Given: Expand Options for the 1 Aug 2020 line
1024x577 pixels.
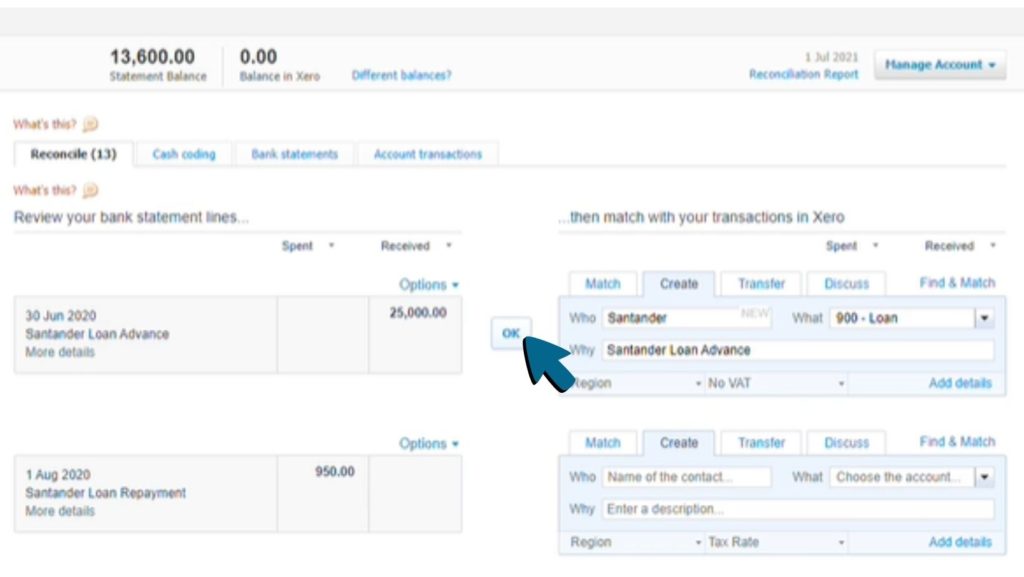Looking at the screenshot, I should coord(429,443).
